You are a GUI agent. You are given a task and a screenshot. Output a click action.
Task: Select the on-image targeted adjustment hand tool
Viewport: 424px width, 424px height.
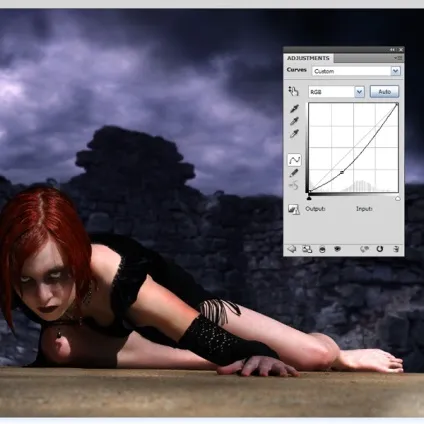pyautogui.click(x=293, y=91)
